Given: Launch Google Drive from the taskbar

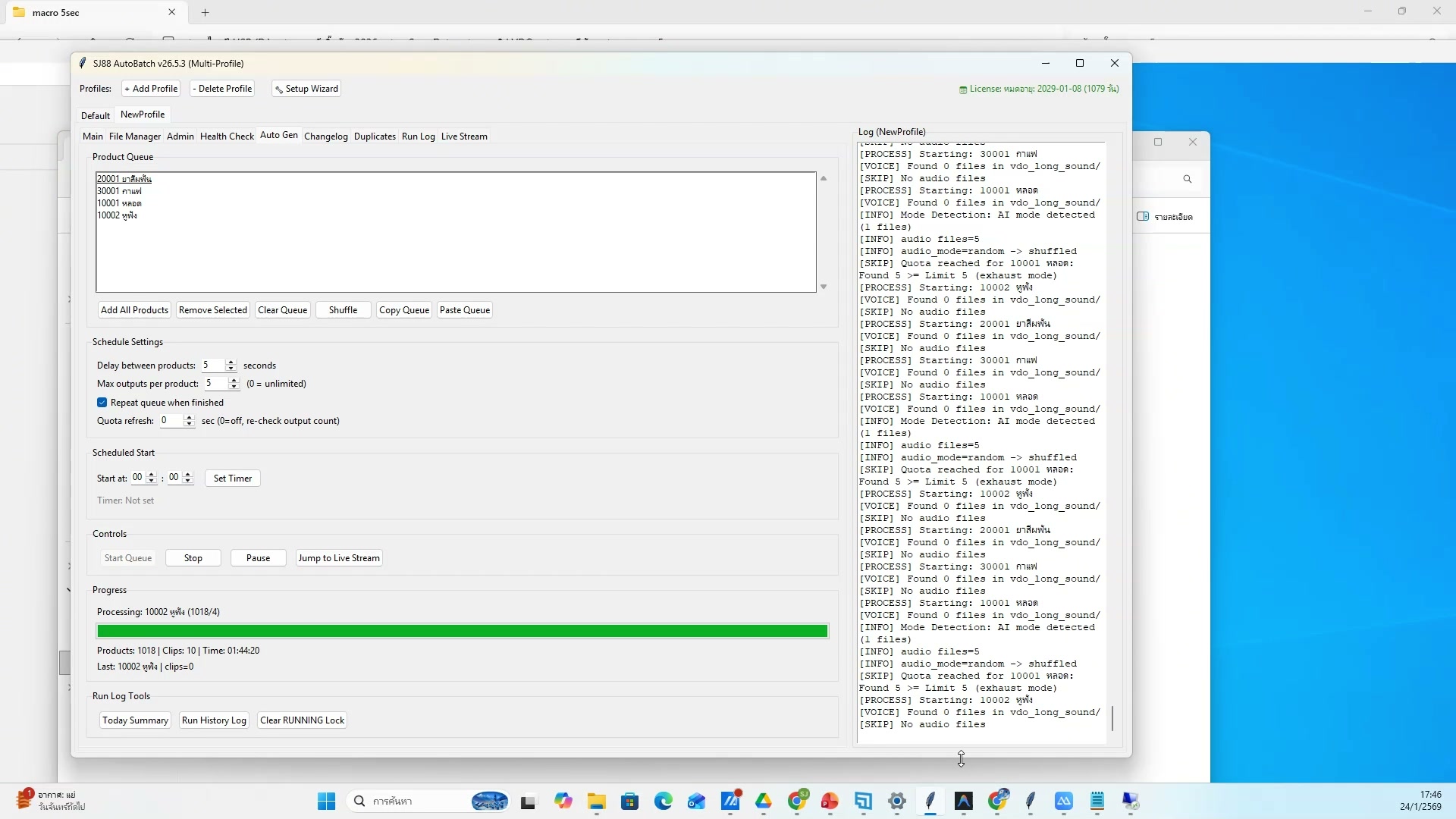Looking at the screenshot, I should pyautogui.click(x=763, y=802).
